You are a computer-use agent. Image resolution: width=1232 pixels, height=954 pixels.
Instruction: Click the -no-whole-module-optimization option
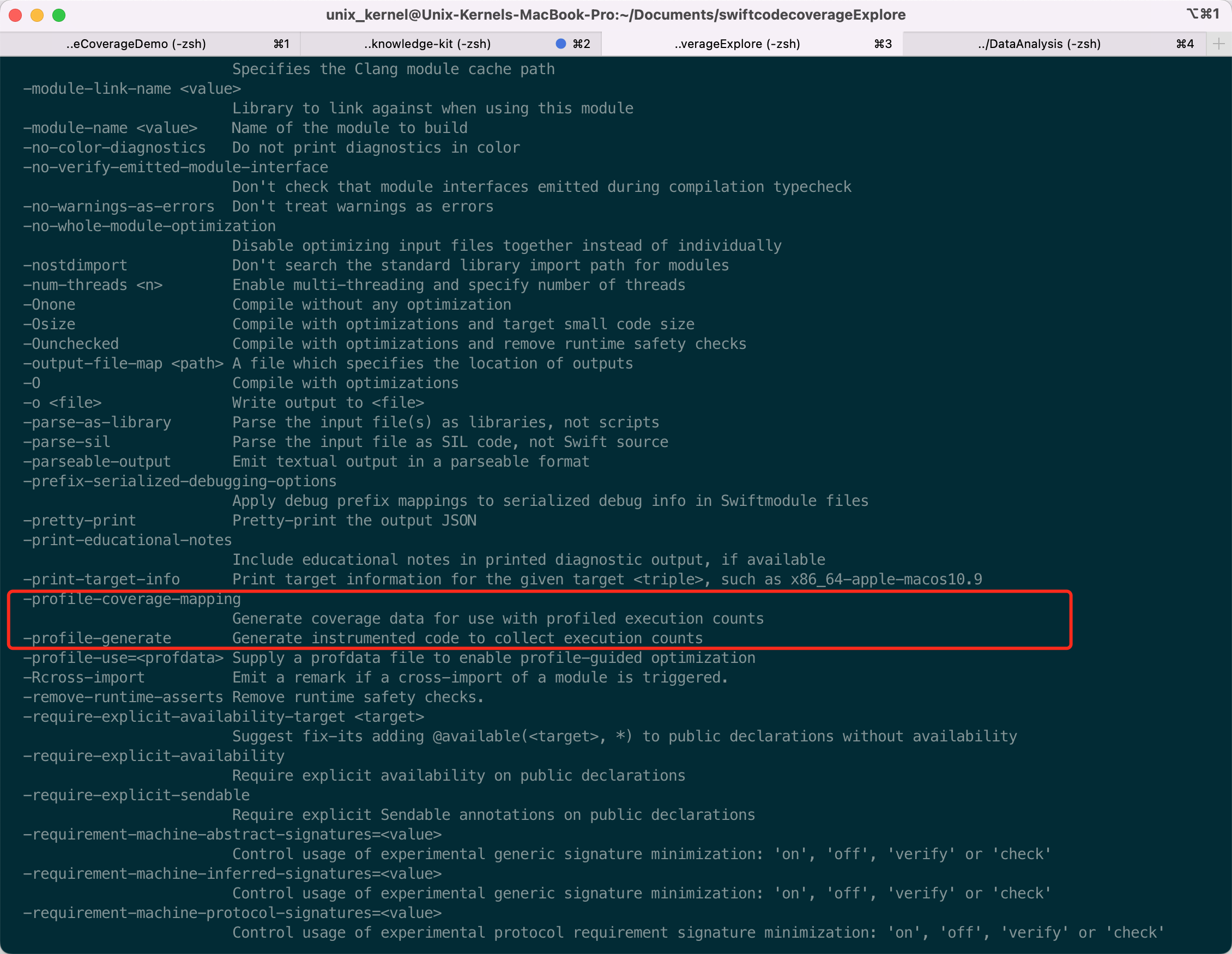click(x=149, y=226)
